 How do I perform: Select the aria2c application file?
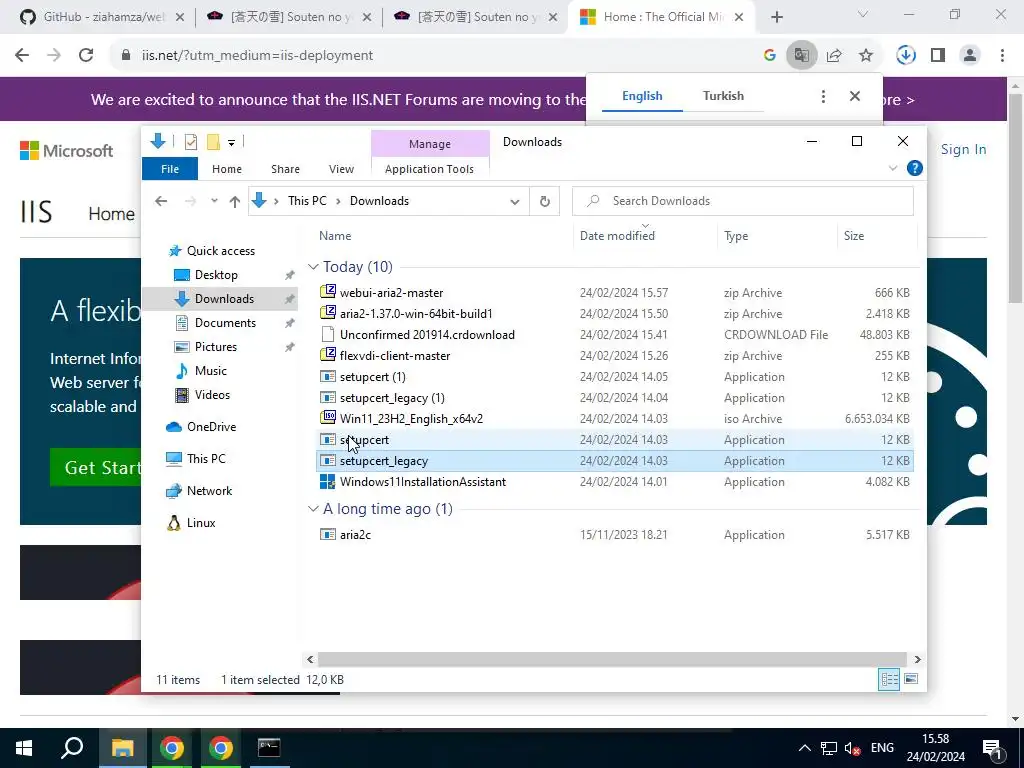[355, 535]
